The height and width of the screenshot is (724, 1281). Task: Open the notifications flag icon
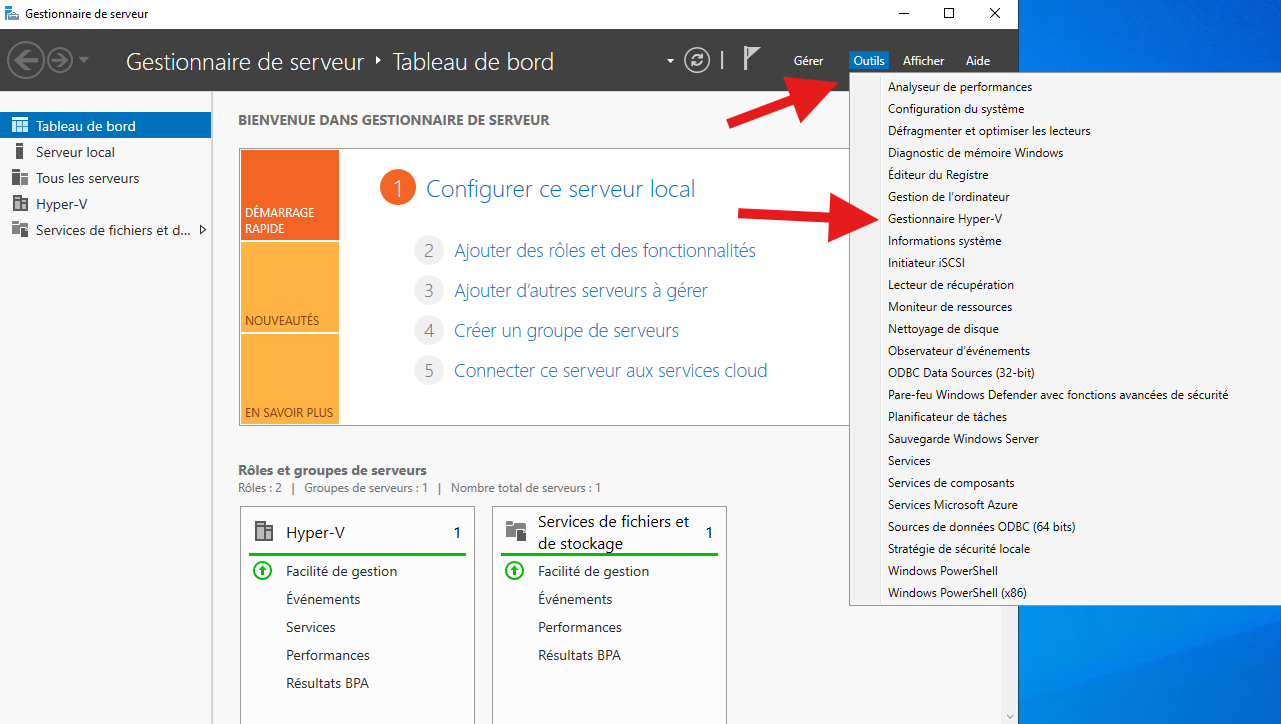click(752, 59)
